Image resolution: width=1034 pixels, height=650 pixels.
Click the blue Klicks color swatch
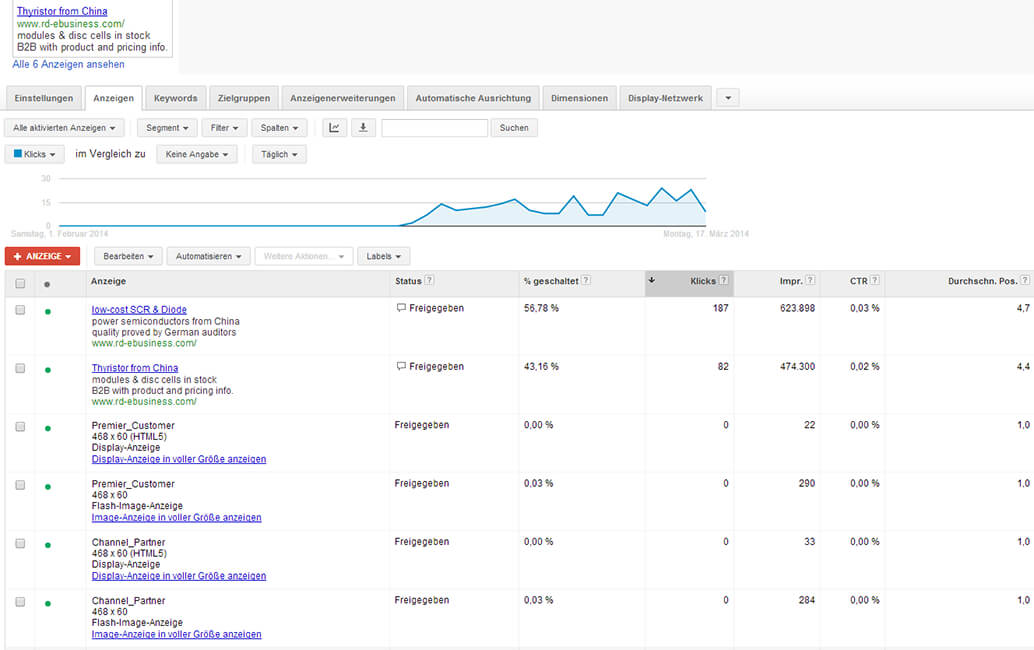click(x=18, y=154)
